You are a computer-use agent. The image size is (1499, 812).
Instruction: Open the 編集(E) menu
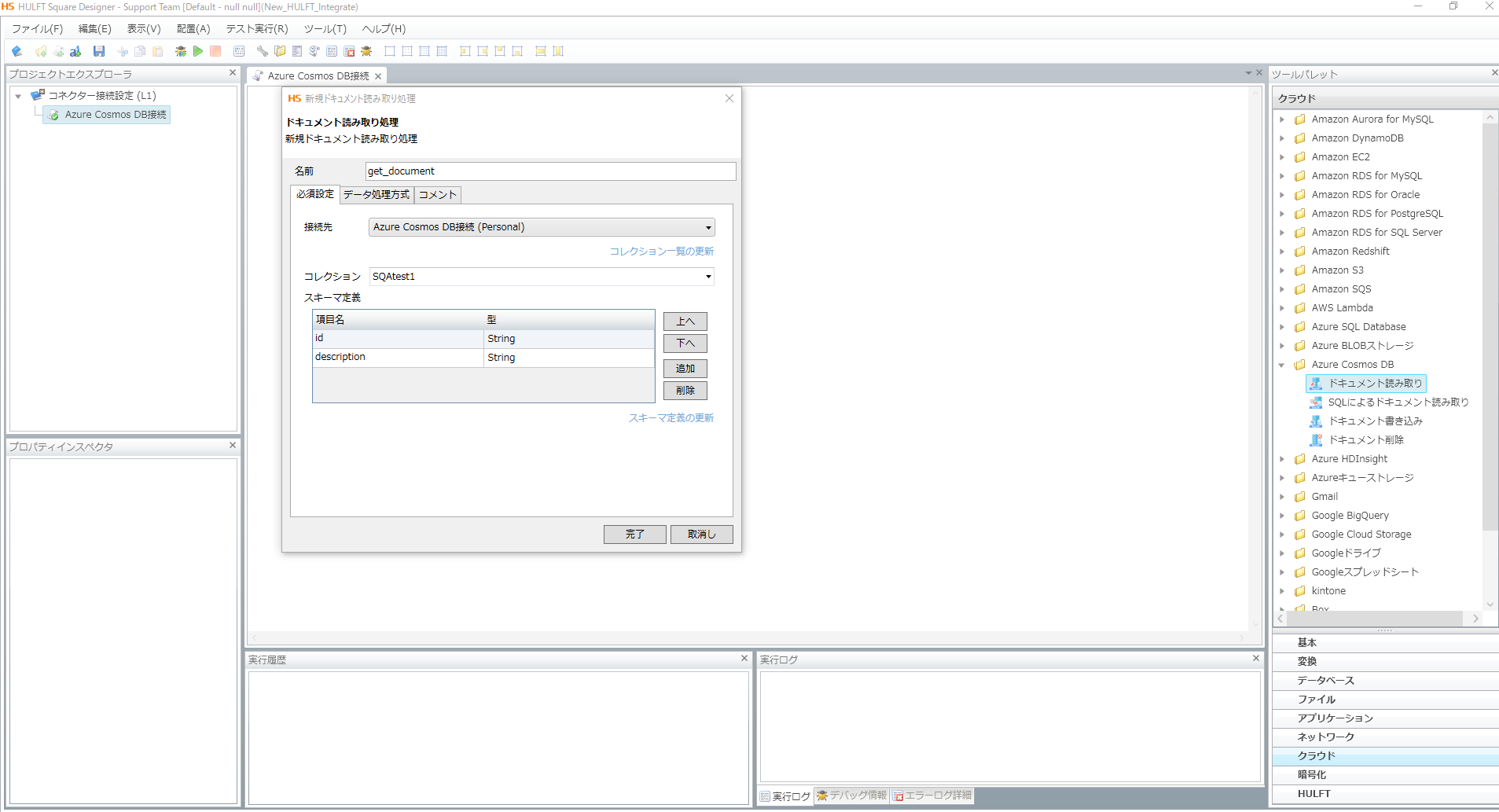(94, 29)
